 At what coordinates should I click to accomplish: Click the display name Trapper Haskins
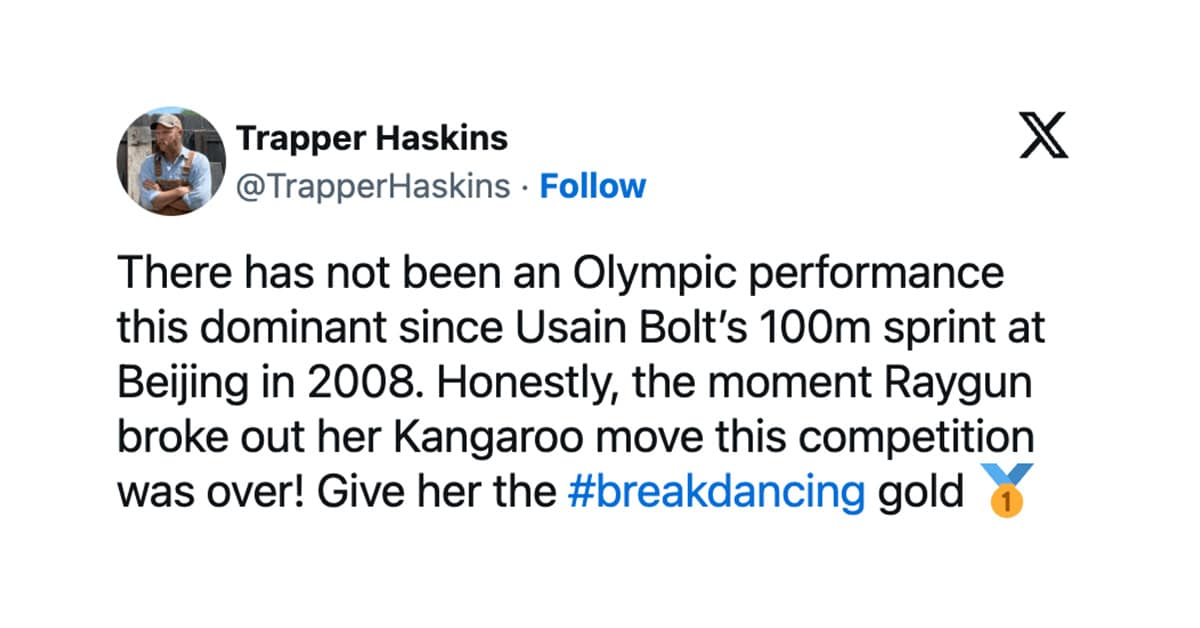(x=371, y=140)
